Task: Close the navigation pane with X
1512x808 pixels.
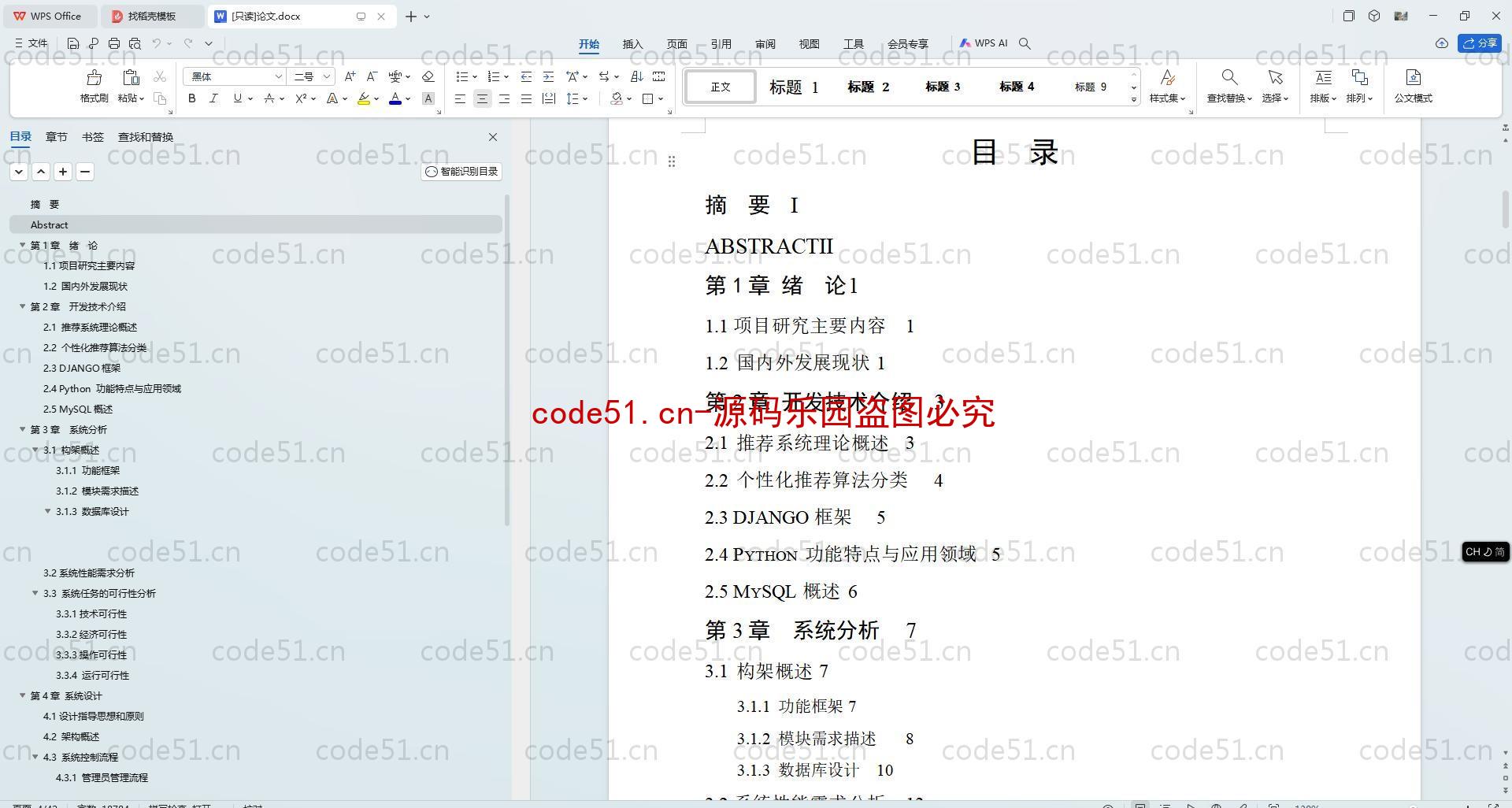Action: (x=493, y=137)
